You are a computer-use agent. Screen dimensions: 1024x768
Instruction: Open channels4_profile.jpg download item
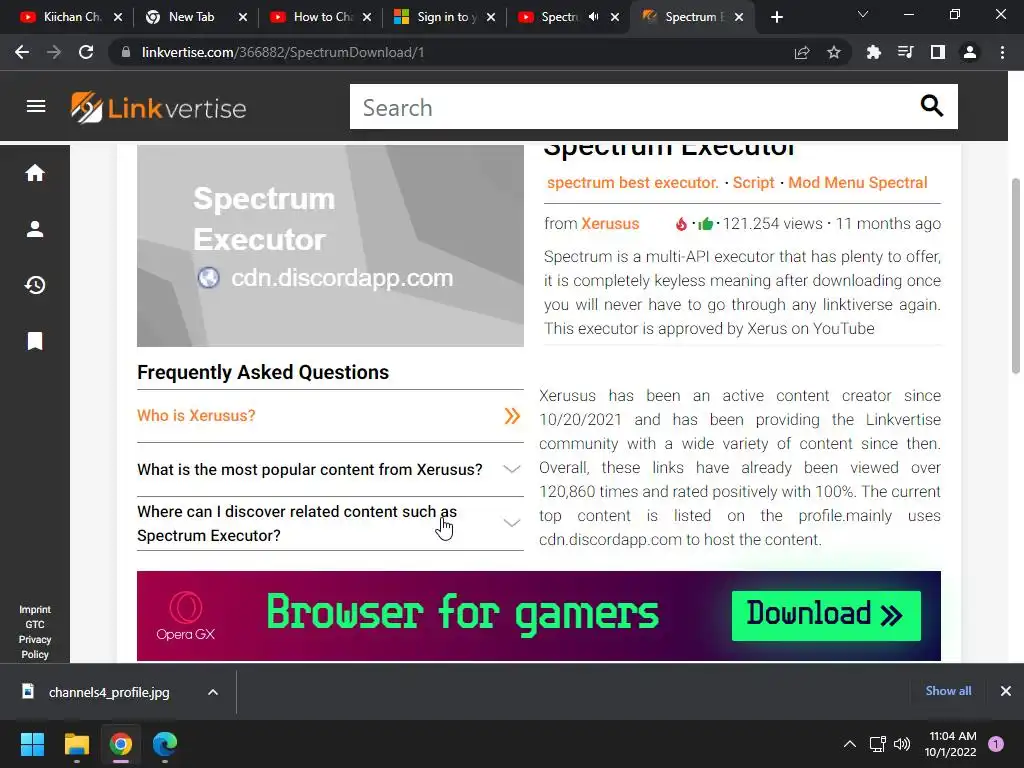(108, 692)
